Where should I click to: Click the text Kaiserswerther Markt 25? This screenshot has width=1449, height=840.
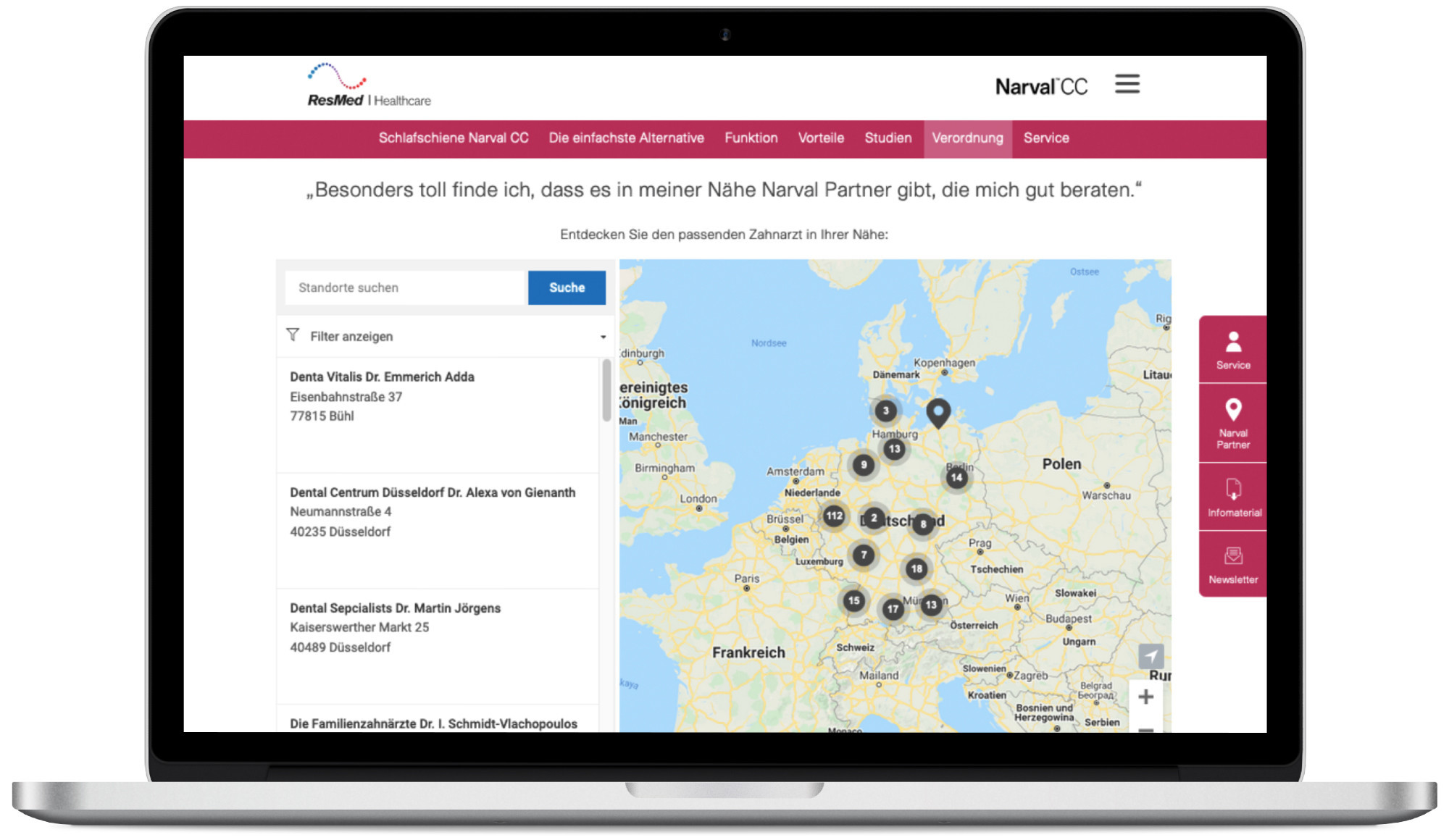[359, 627]
